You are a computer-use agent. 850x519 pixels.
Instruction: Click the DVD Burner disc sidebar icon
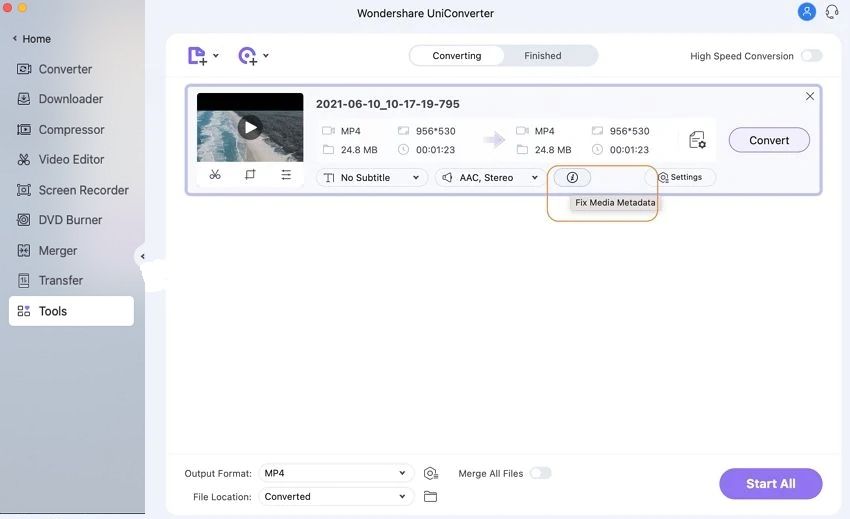tap(24, 220)
